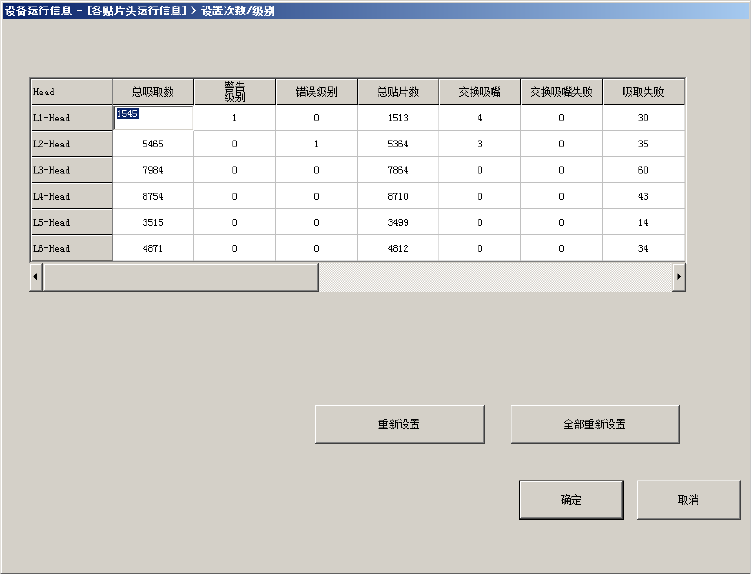Select L2-Head 吸取失败 cell 35

643,144
